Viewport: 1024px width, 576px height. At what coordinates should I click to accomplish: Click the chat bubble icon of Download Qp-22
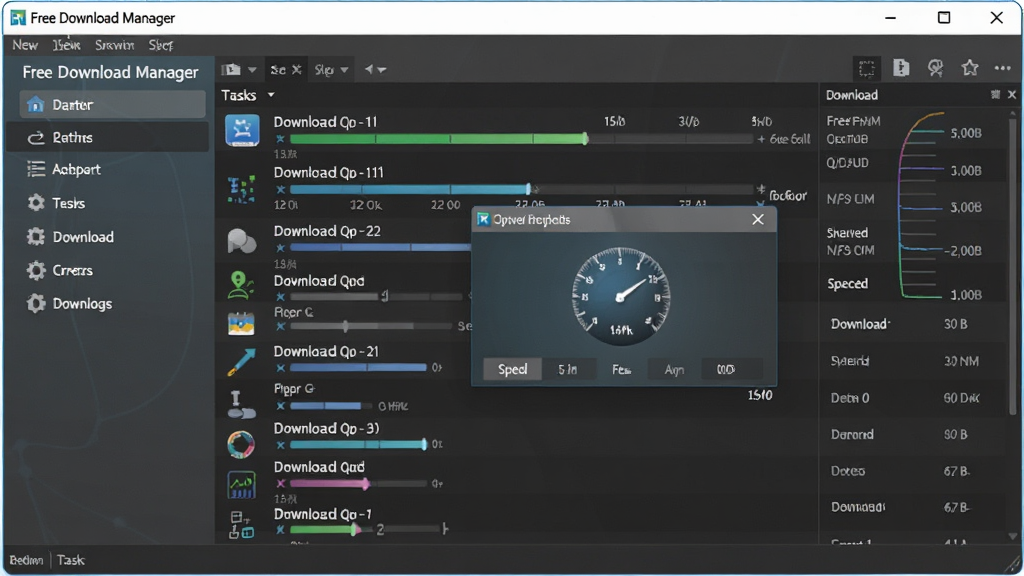[242, 241]
